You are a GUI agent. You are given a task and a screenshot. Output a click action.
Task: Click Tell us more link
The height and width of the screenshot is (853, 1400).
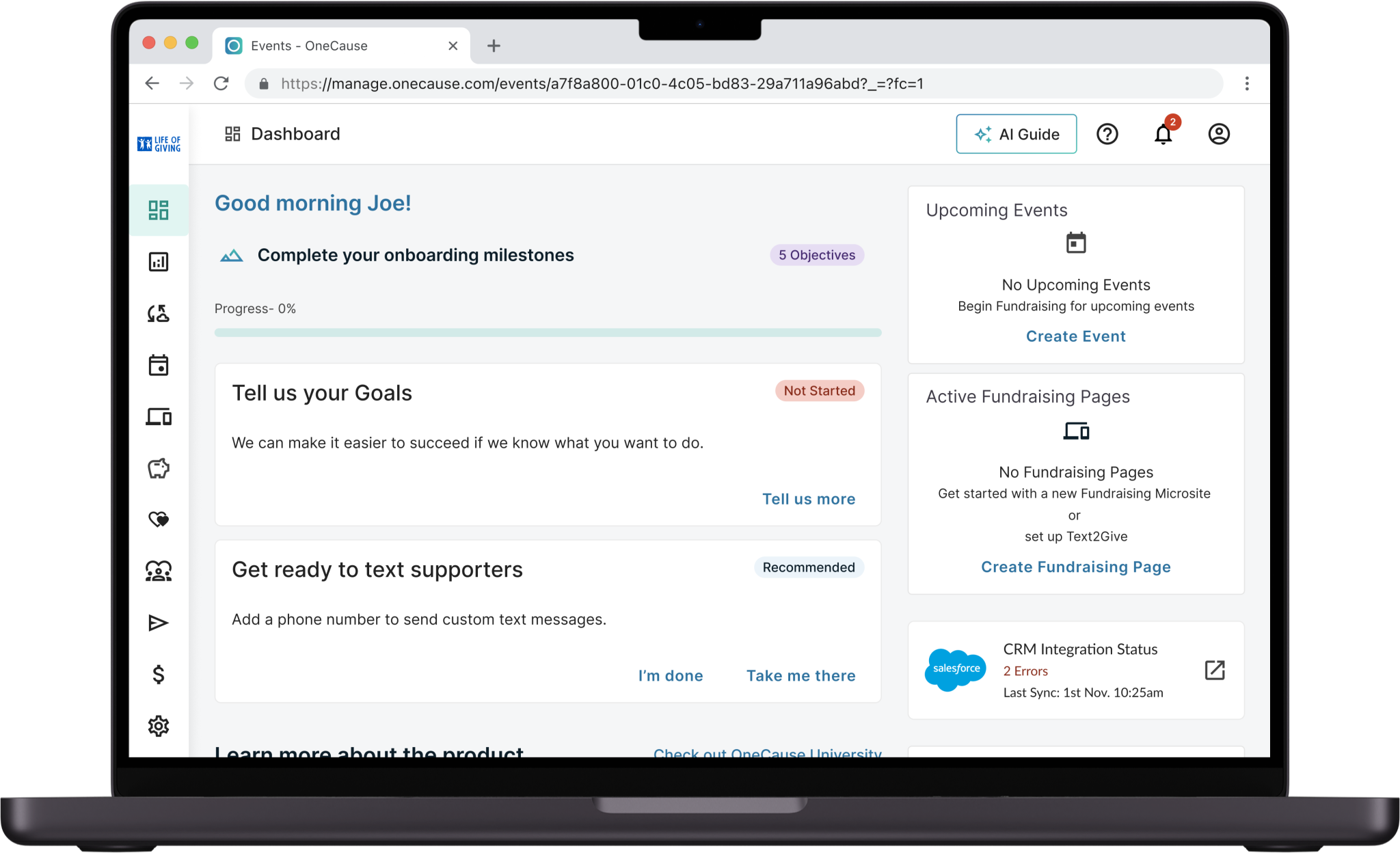(809, 499)
